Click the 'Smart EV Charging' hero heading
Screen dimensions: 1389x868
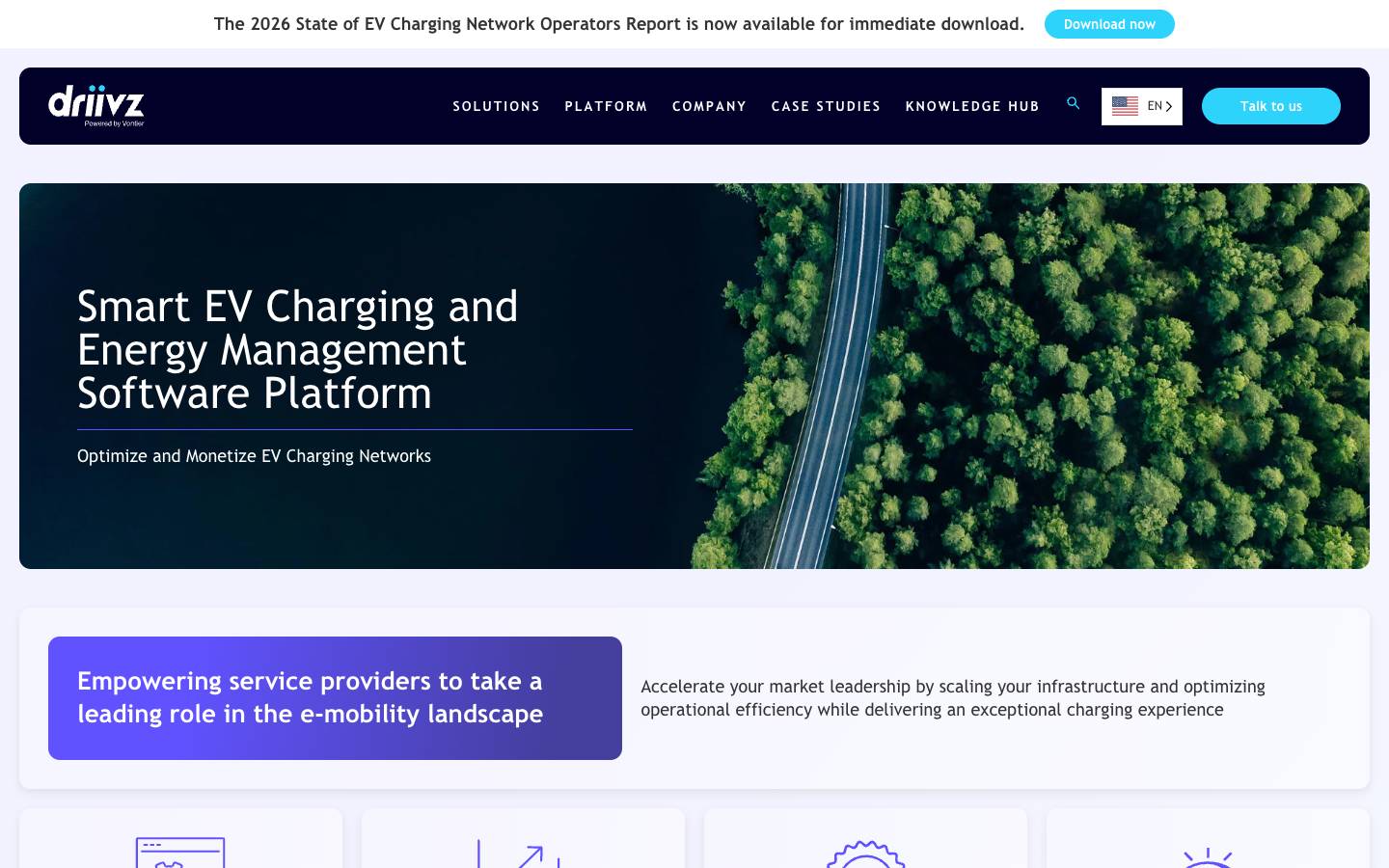coord(298,349)
